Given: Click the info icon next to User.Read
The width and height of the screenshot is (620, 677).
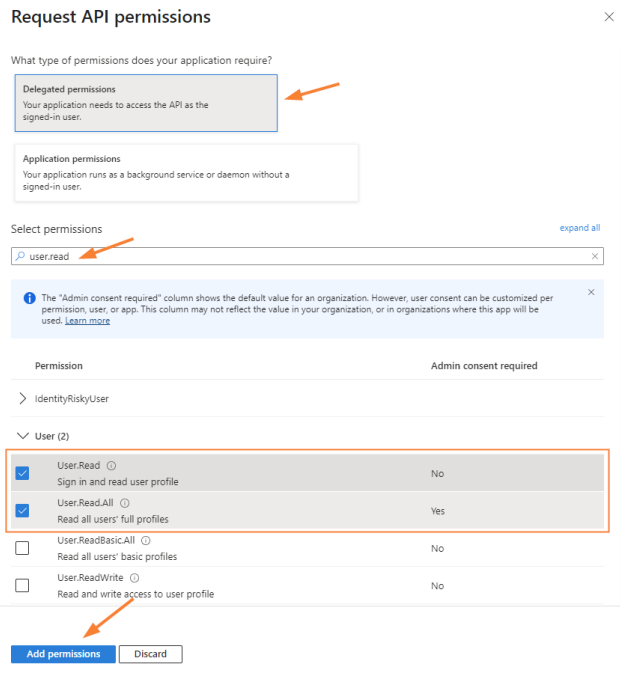Looking at the screenshot, I should [111, 466].
